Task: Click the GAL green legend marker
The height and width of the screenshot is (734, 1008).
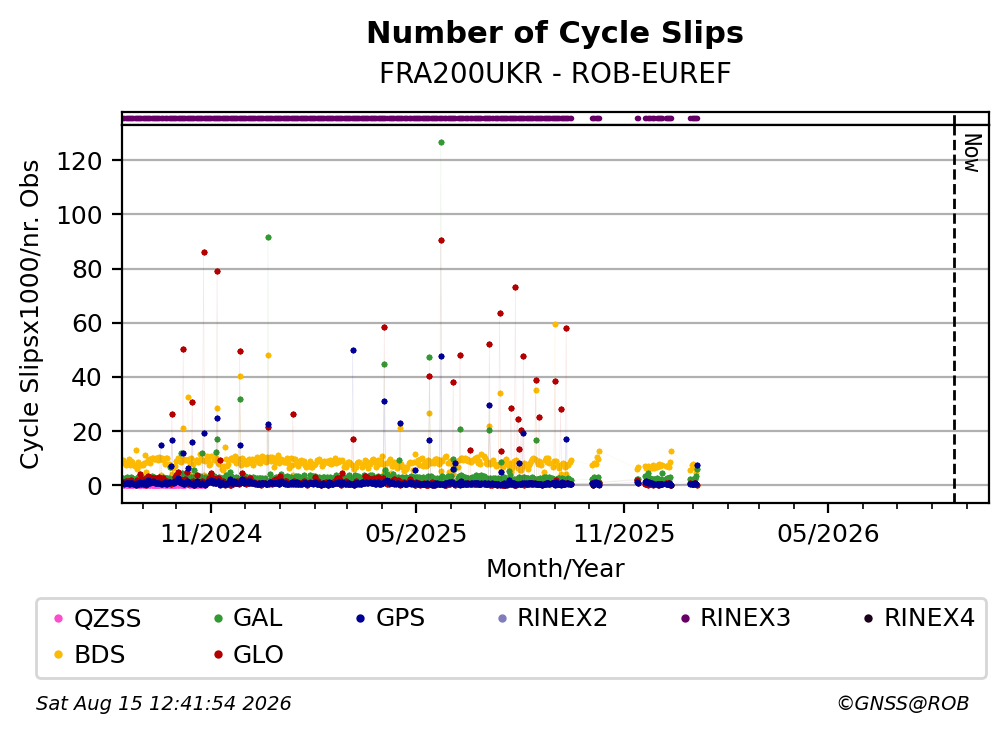Action: click(x=218, y=619)
